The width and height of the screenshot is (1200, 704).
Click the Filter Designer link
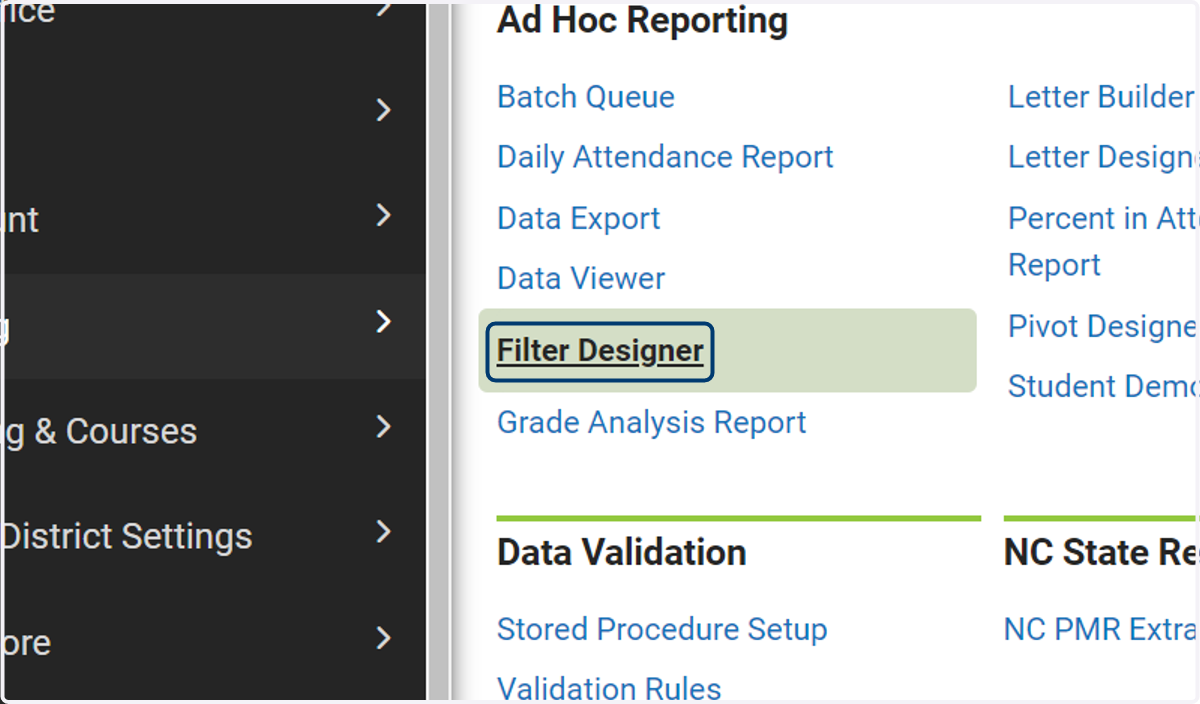600,351
